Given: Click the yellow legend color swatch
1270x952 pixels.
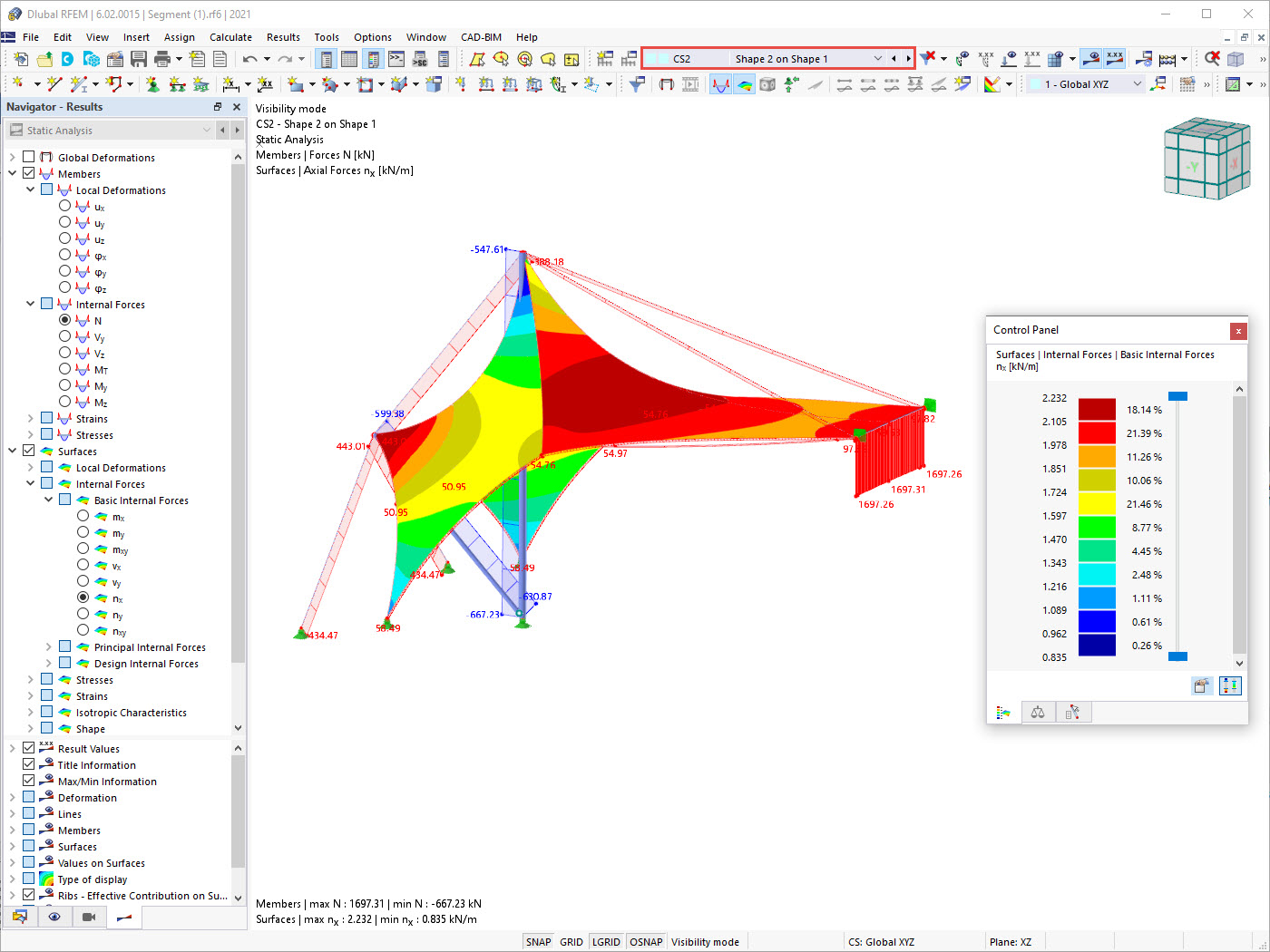Looking at the screenshot, I should click(x=1097, y=504).
